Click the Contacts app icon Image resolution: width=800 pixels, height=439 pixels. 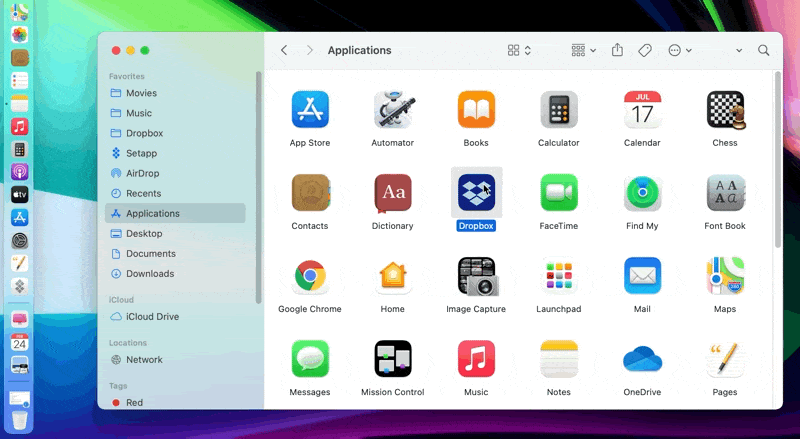point(310,192)
